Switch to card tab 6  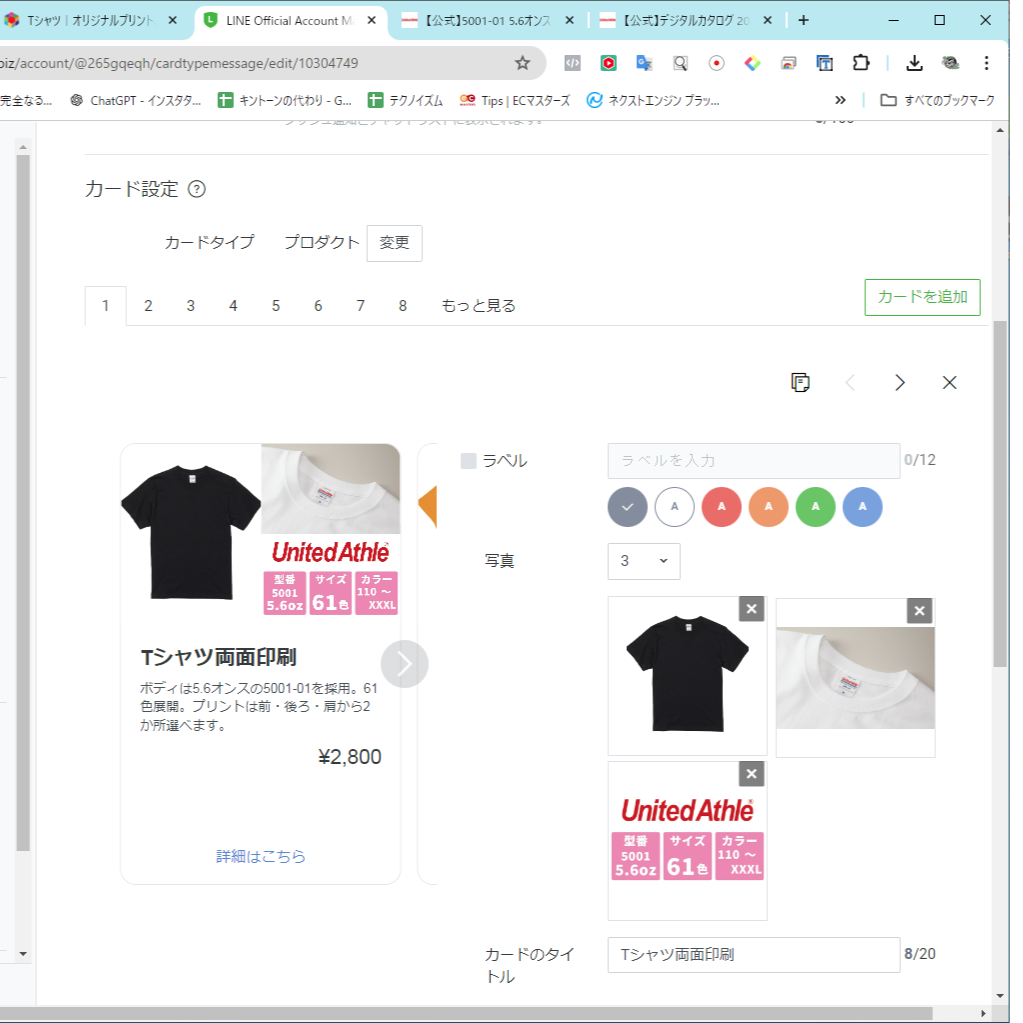click(x=318, y=305)
